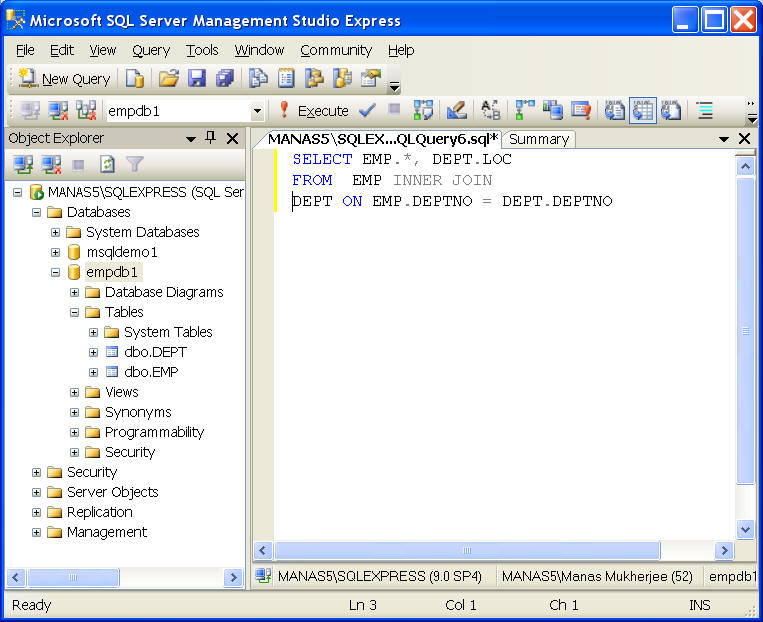763x622 pixels.
Task: Close the Object Explorer panel
Action: (233, 139)
